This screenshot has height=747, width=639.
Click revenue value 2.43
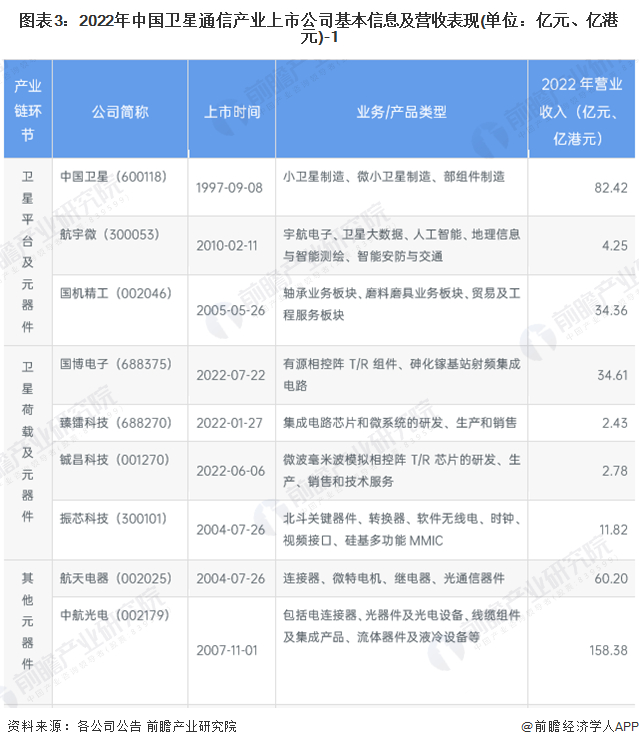(x=615, y=423)
